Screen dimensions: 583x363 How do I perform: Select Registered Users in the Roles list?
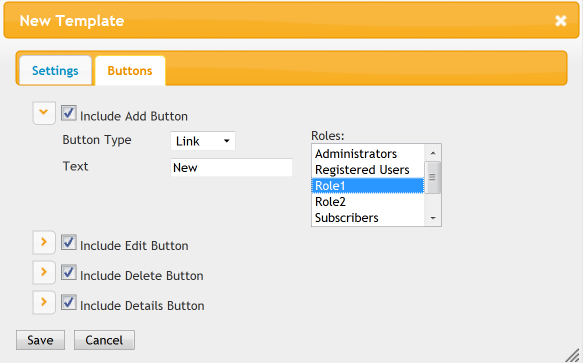[368, 170]
